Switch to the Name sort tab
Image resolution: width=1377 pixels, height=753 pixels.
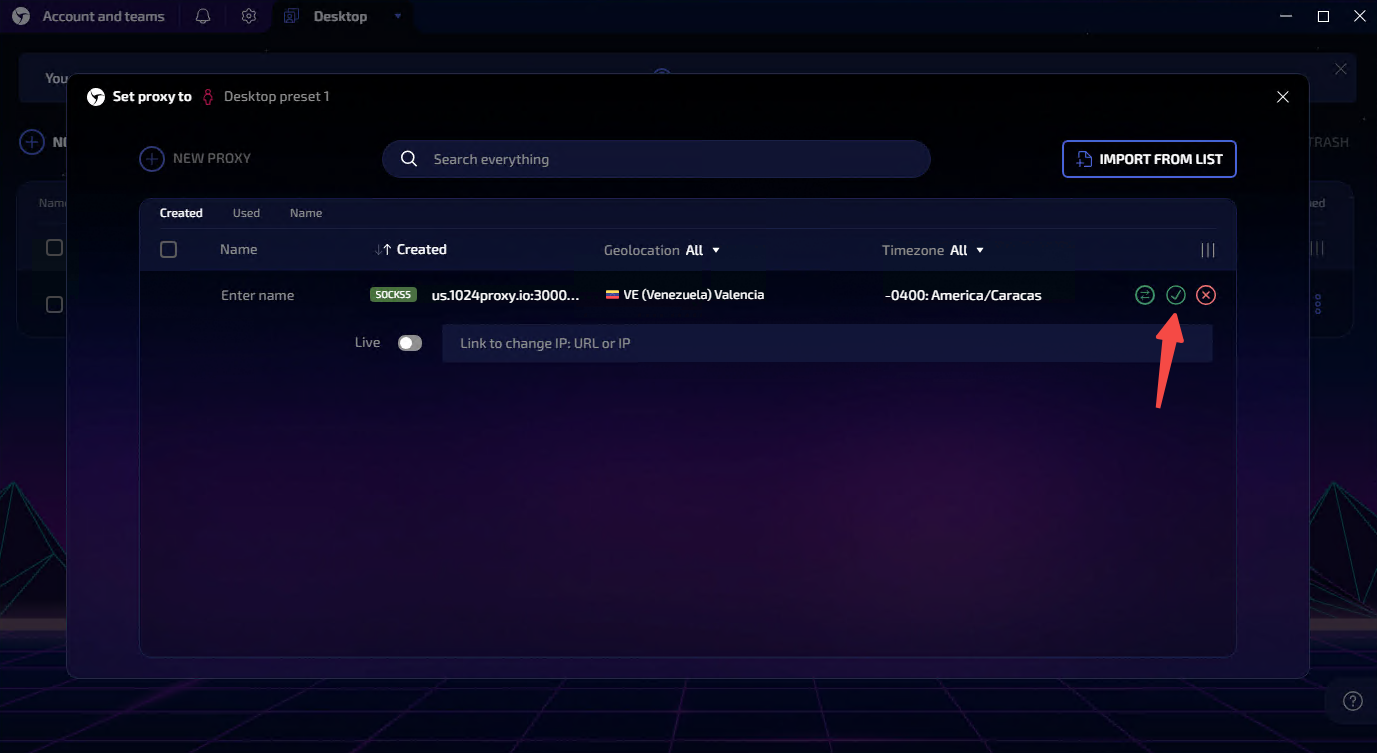pos(306,213)
